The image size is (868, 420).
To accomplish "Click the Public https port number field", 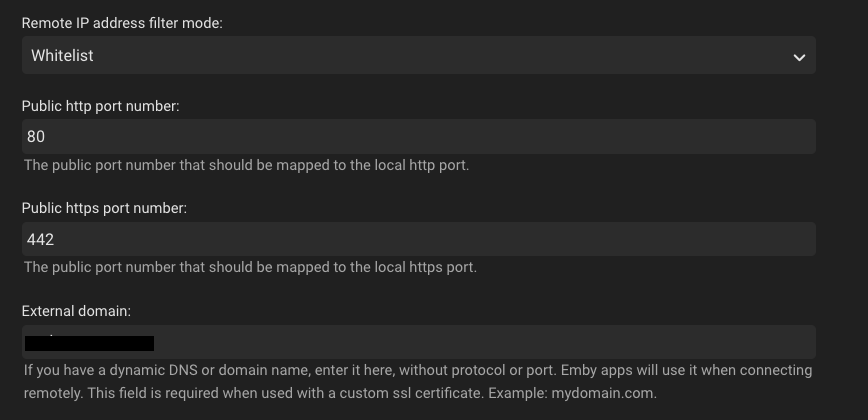I will [x=418, y=239].
